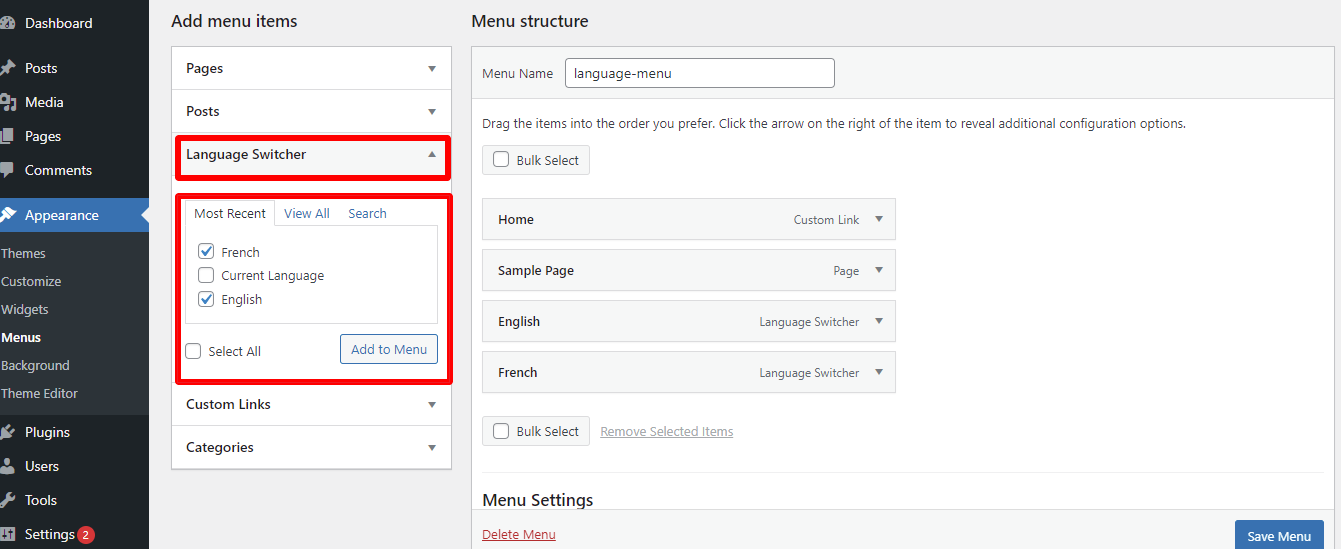Tick the top Bulk Select checkbox
The height and width of the screenshot is (549, 1341).
tap(501, 160)
